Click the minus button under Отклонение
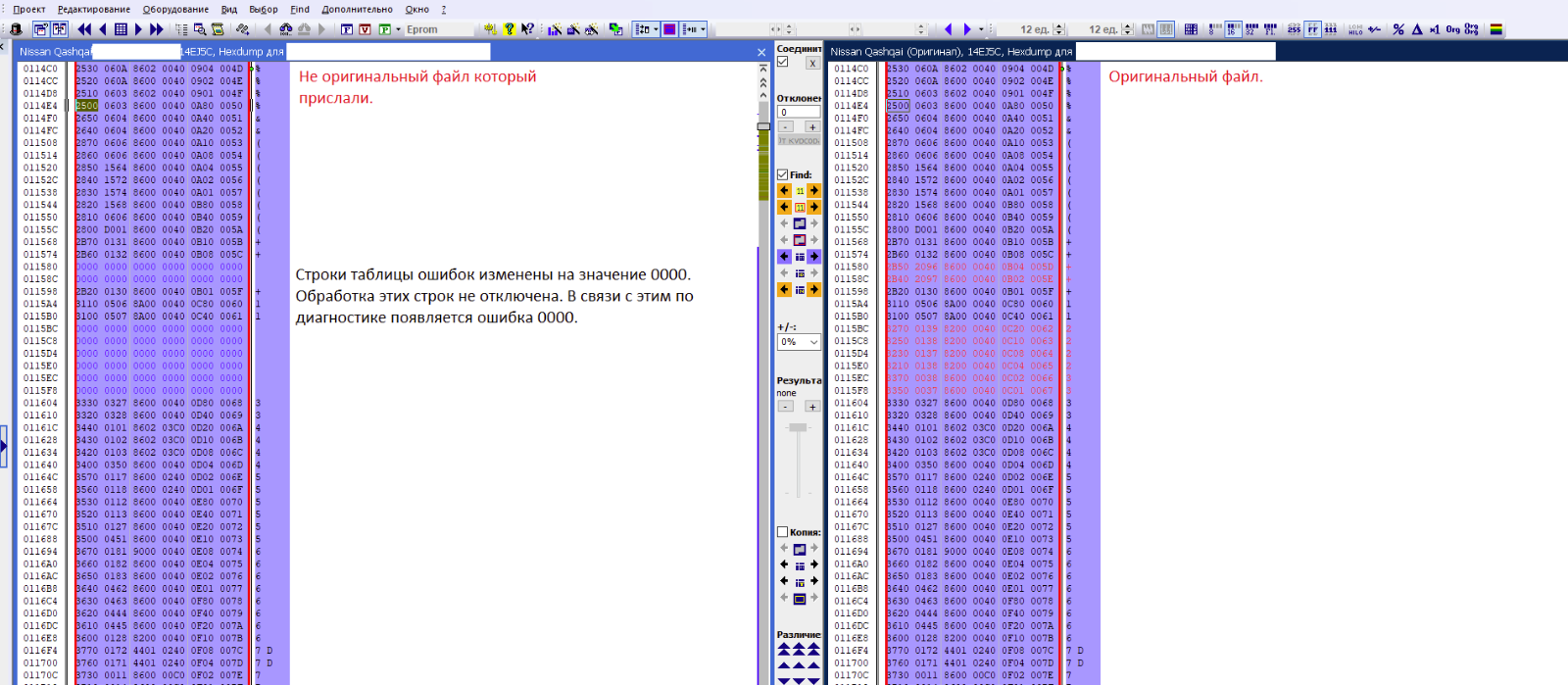The height and width of the screenshot is (685, 1568). (x=785, y=126)
